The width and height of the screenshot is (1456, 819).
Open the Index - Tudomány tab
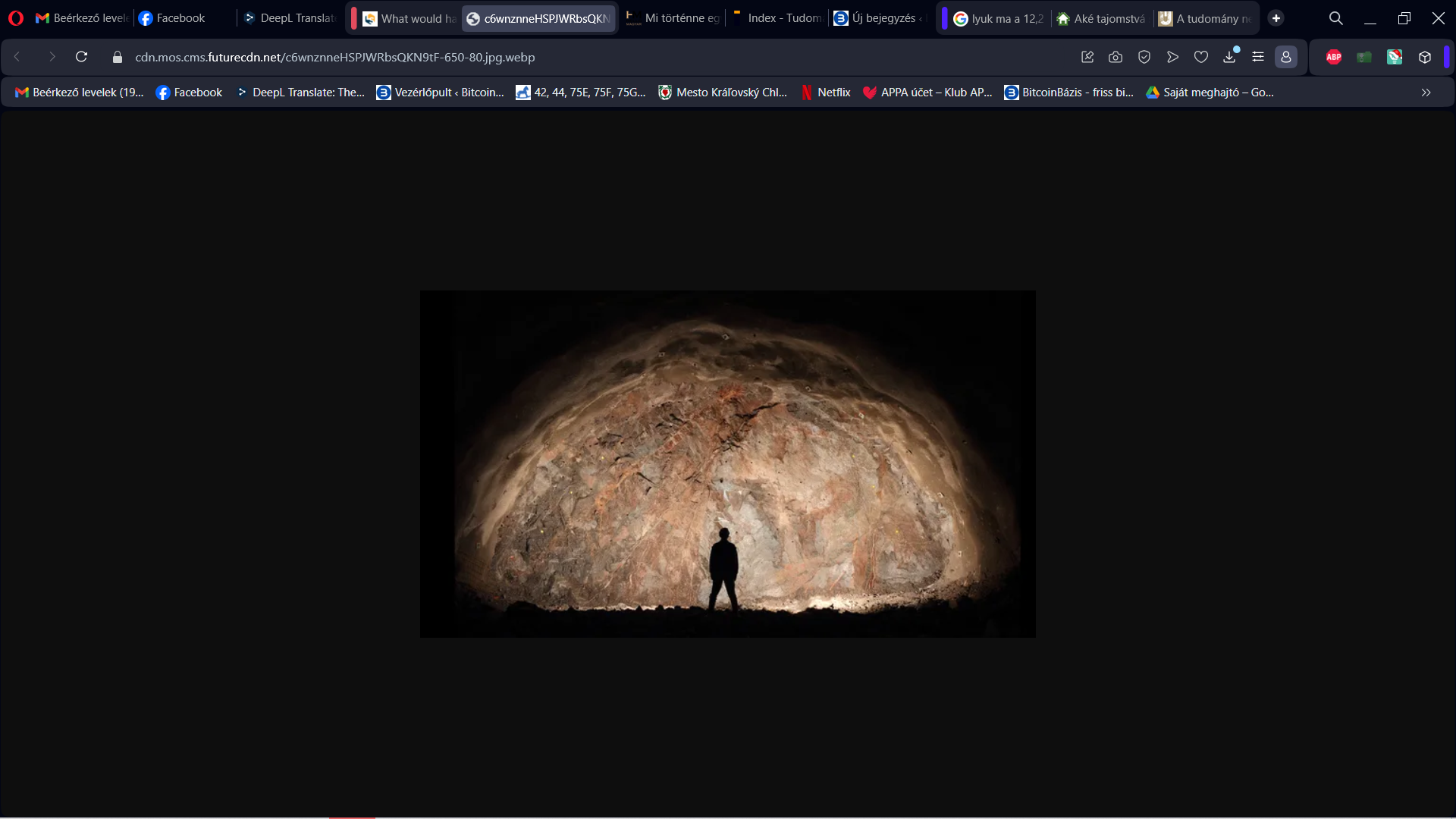click(x=777, y=18)
